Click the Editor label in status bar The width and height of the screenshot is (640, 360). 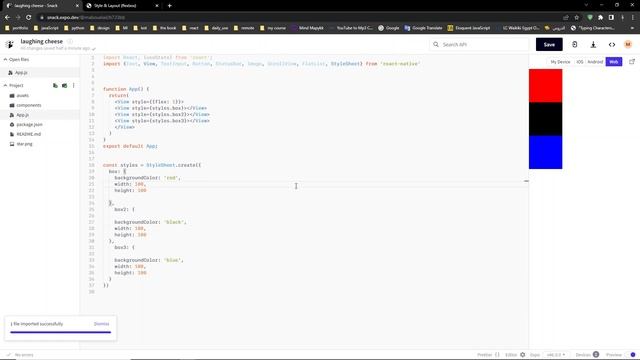pos(511,355)
